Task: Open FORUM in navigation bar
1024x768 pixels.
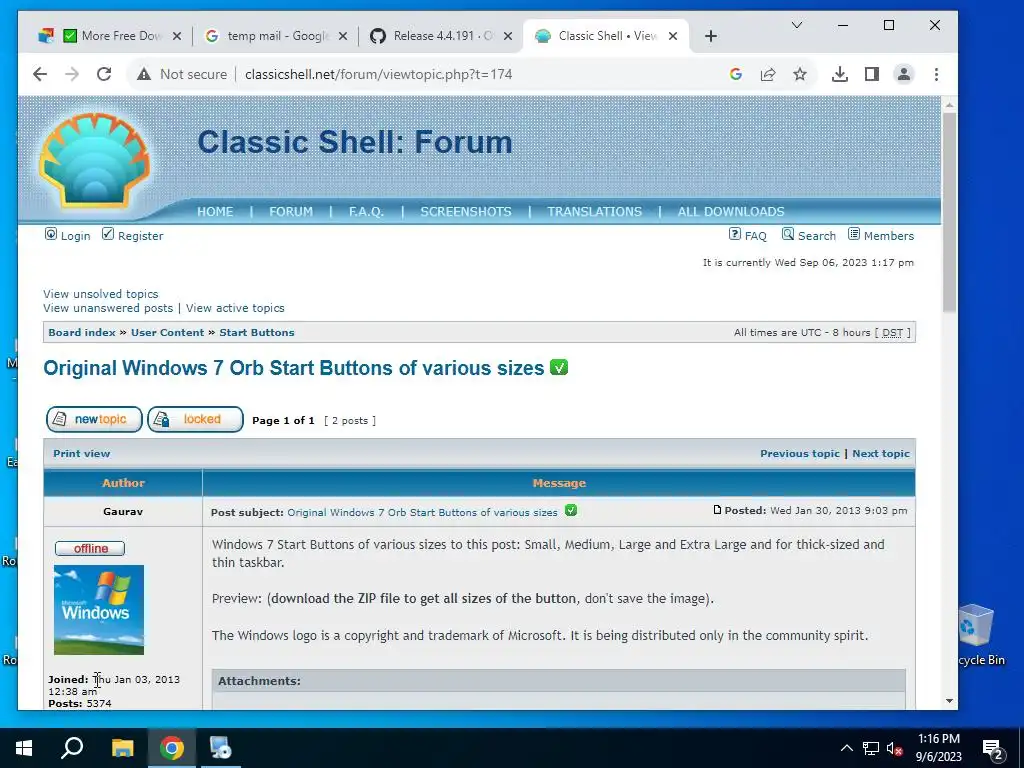Action: [291, 212]
